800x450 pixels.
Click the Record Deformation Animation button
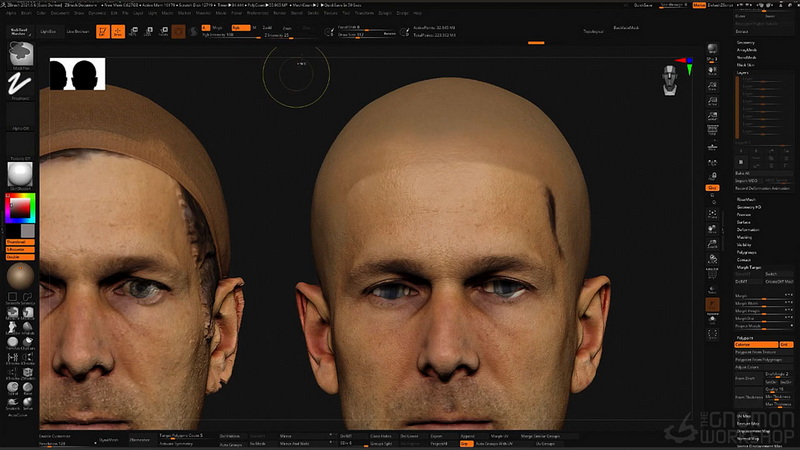pyautogui.click(x=762, y=188)
